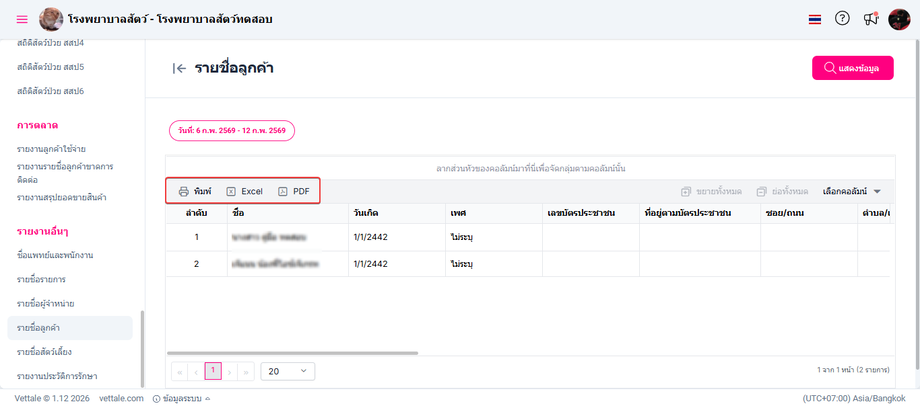This screenshot has width=920, height=408.
Task: Sort by ที่อยู่ตามบัตรประชาชน column header
Action: click(x=700, y=213)
